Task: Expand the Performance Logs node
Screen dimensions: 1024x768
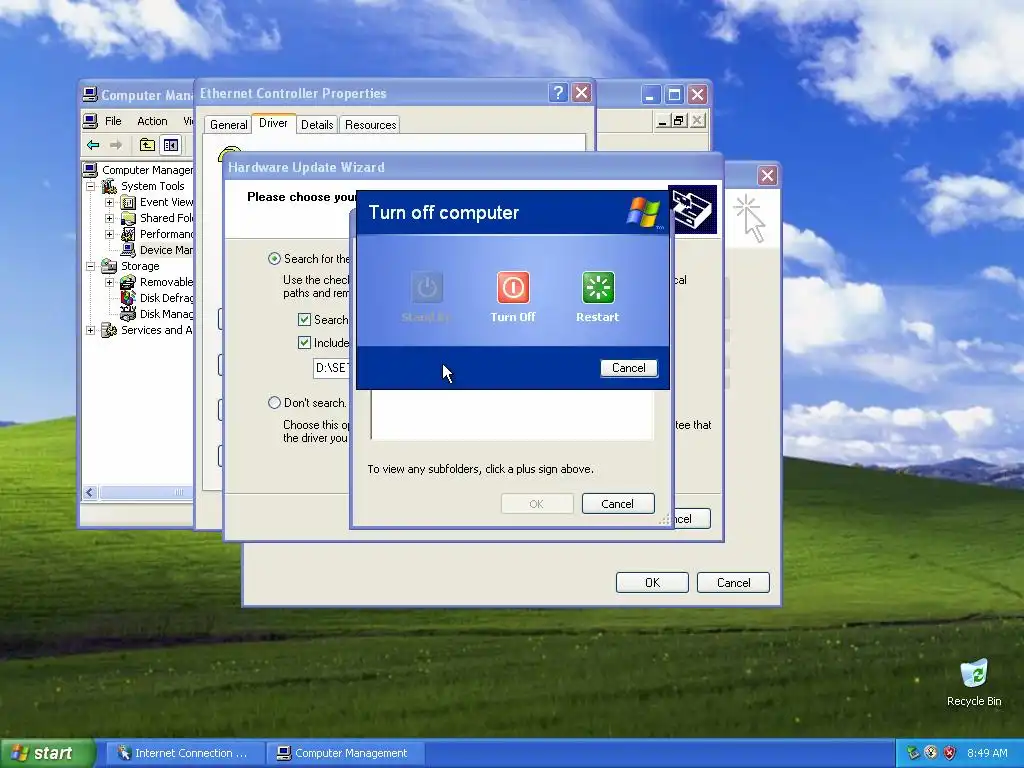Action: pyautogui.click(x=110, y=234)
